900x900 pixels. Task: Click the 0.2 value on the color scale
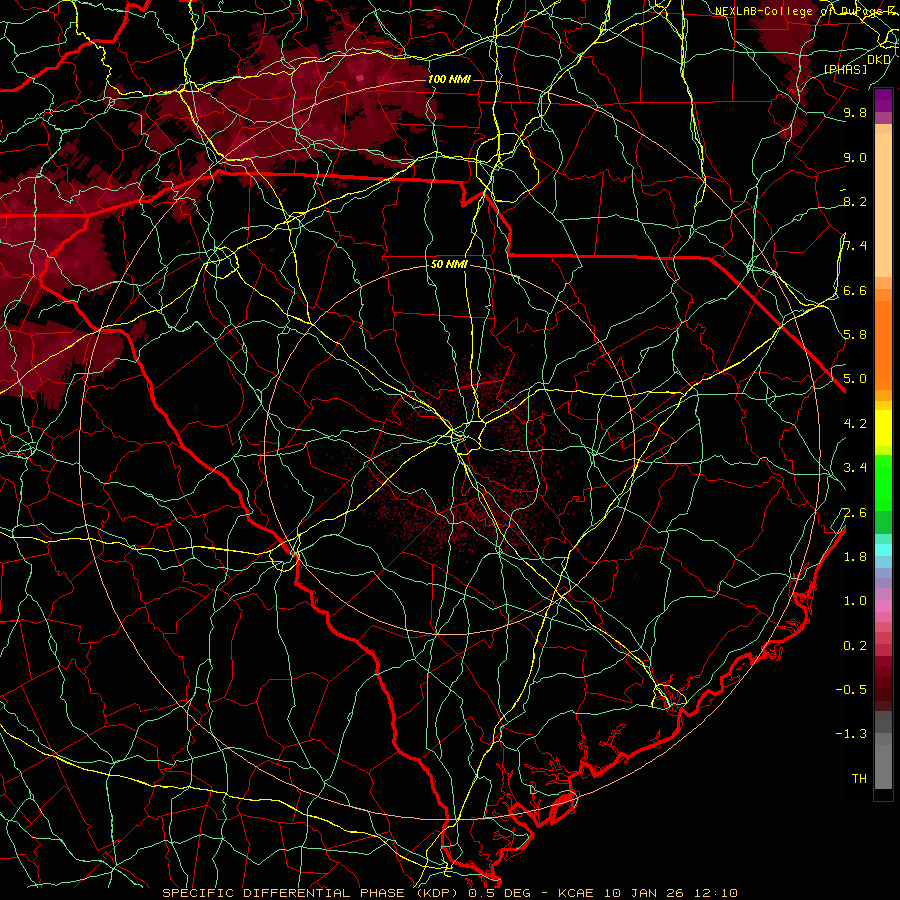coord(855,645)
